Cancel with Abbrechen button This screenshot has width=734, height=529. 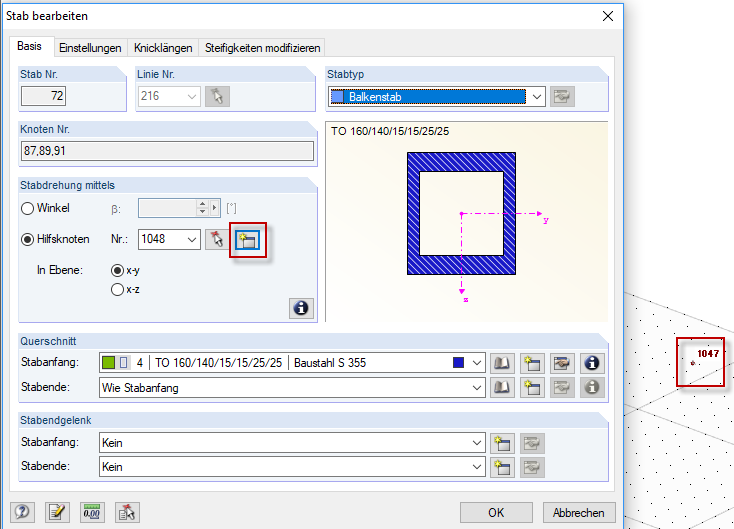click(579, 513)
